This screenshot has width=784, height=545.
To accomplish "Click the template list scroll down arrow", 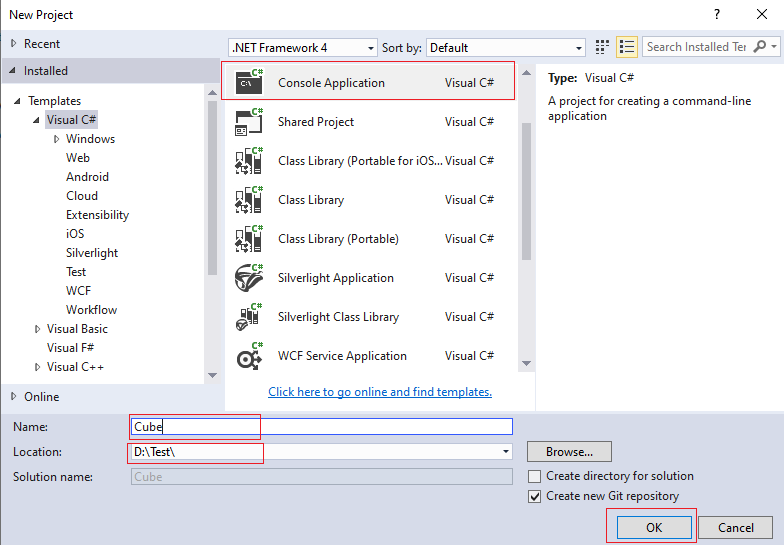I will pos(526,364).
